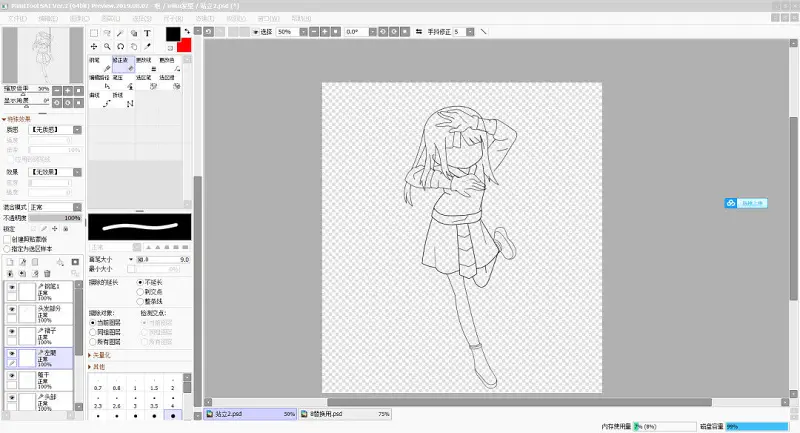Open the 0.0° rotation angle dropdown
The width and height of the screenshot is (800, 433).
click(372, 32)
